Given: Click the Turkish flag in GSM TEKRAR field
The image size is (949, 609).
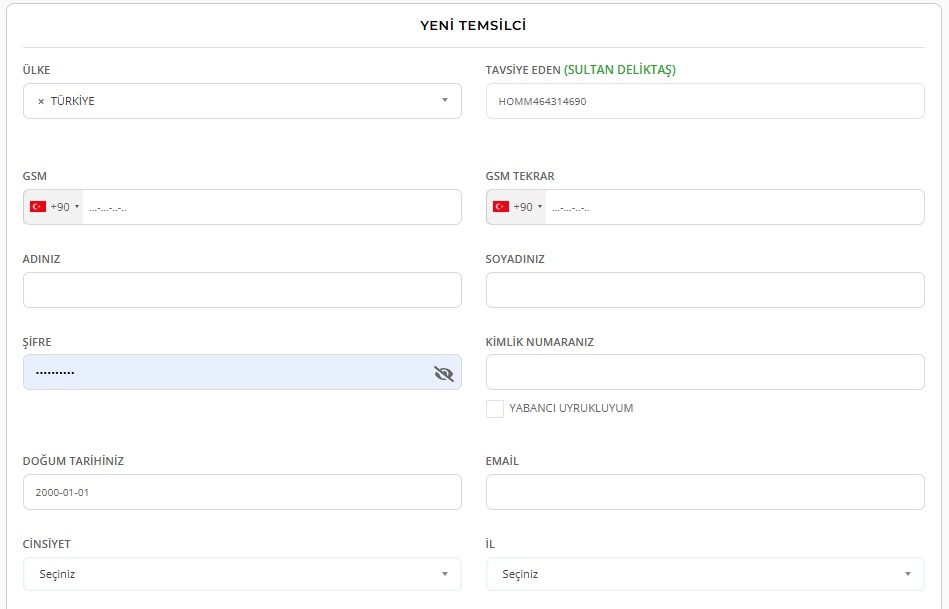Looking at the screenshot, I should click(501, 207).
